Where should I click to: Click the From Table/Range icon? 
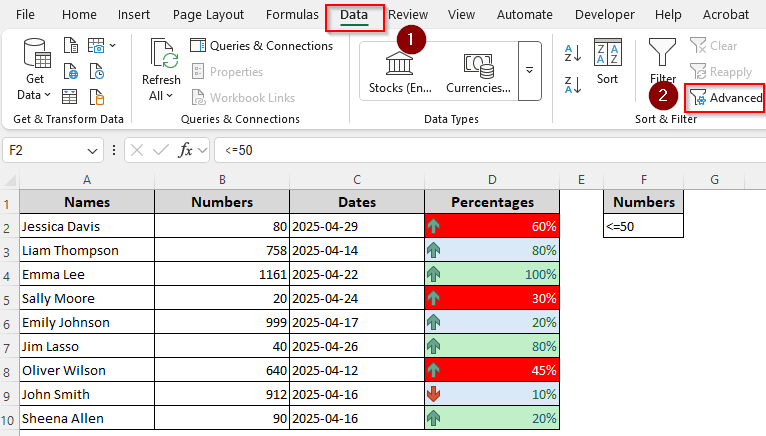tap(69, 97)
